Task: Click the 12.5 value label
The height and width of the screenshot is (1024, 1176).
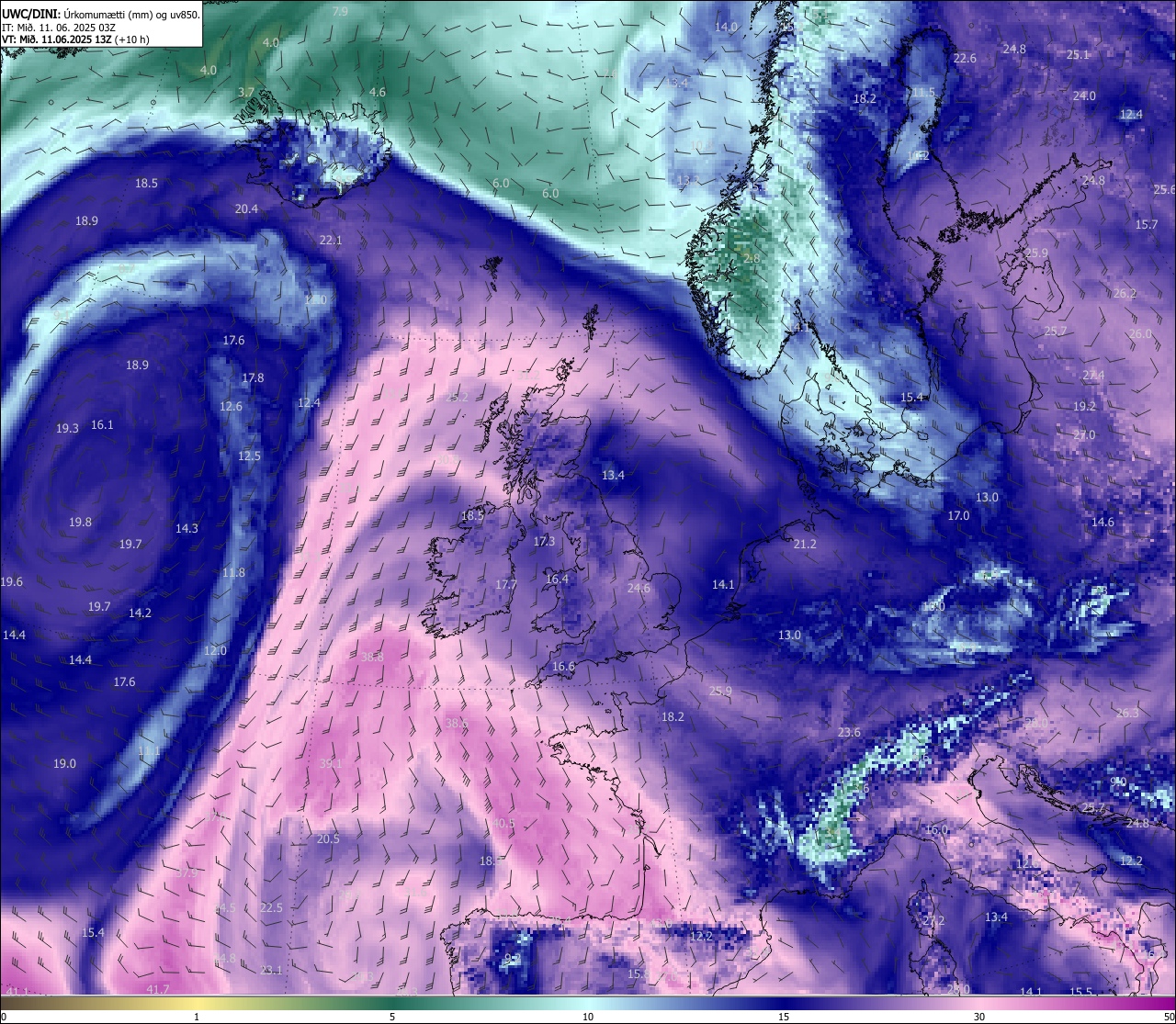Action: click(249, 456)
